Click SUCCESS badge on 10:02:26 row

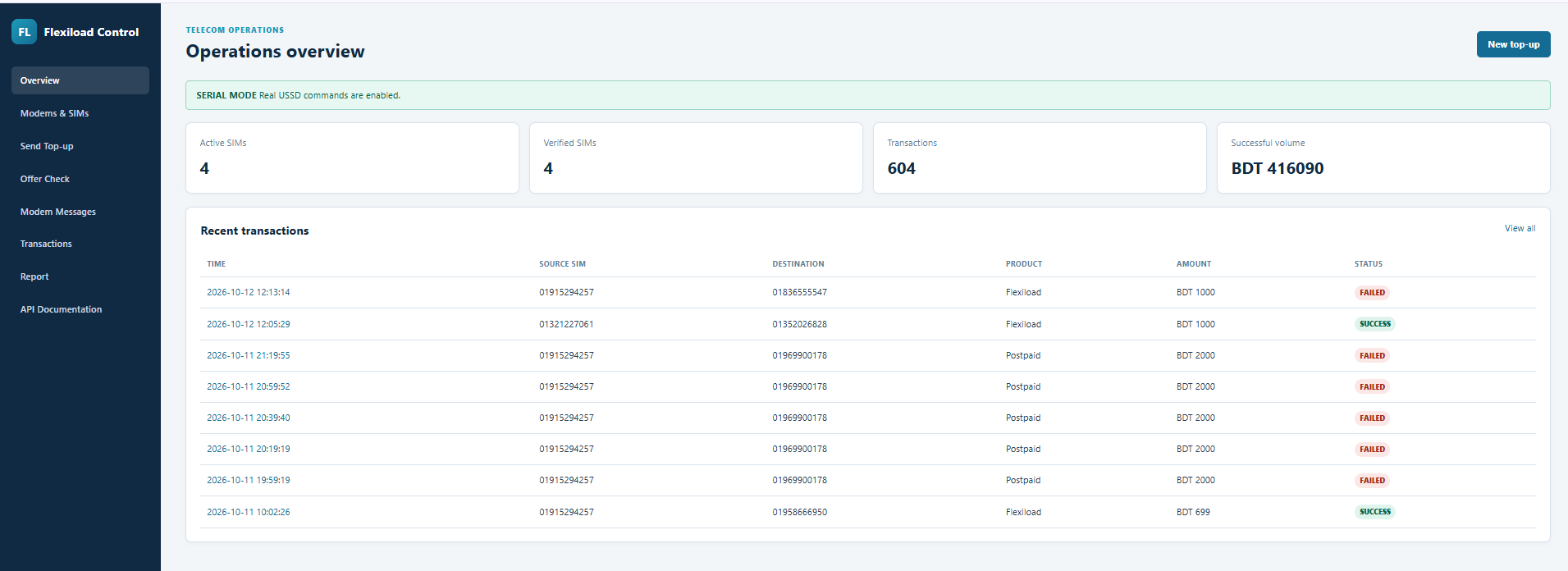tap(1375, 512)
